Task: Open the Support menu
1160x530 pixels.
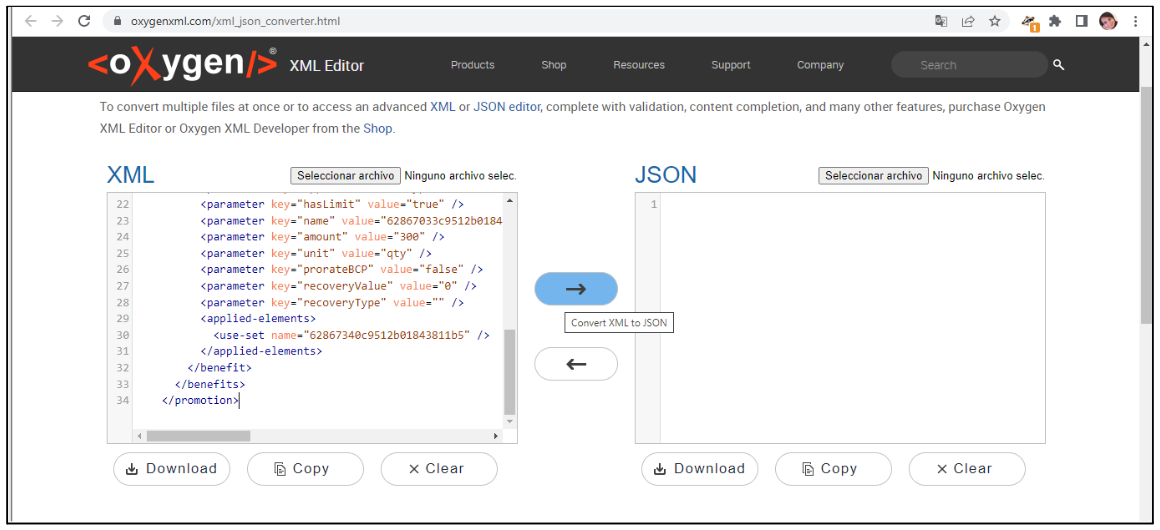Action: pos(731,65)
